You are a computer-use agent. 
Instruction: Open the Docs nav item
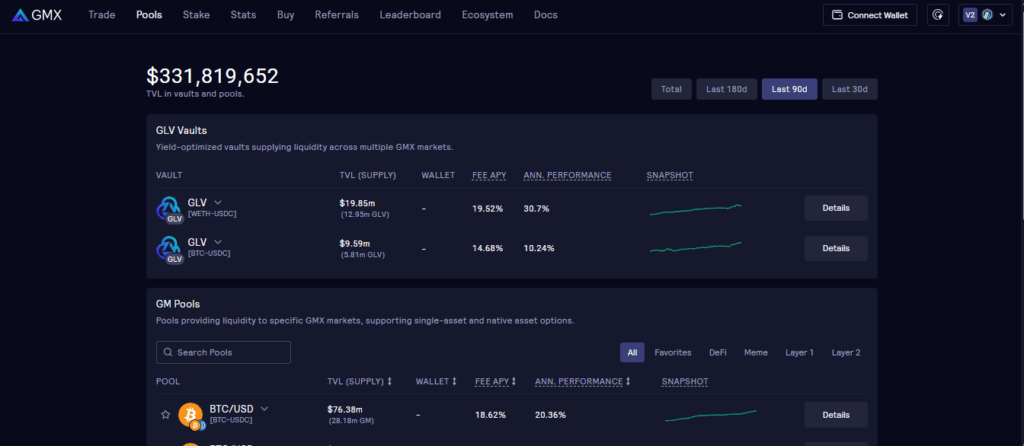point(546,15)
